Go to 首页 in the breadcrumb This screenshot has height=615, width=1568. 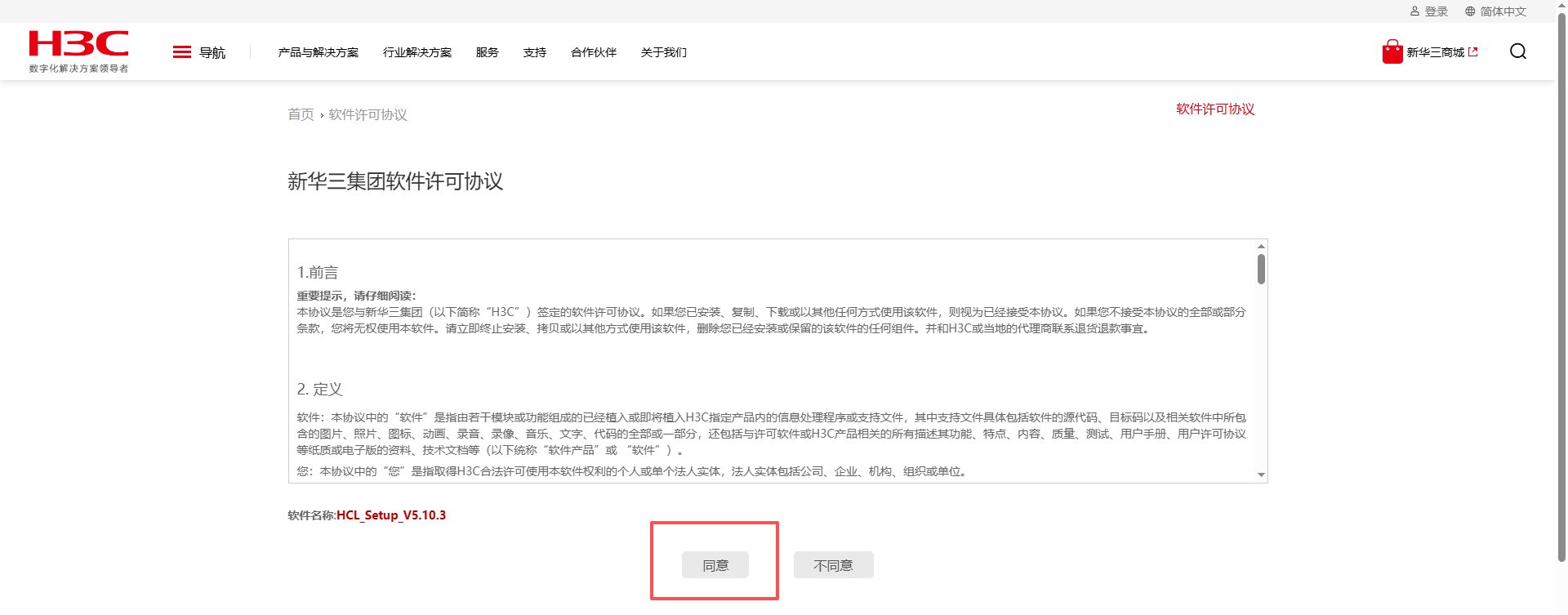(x=301, y=114)
